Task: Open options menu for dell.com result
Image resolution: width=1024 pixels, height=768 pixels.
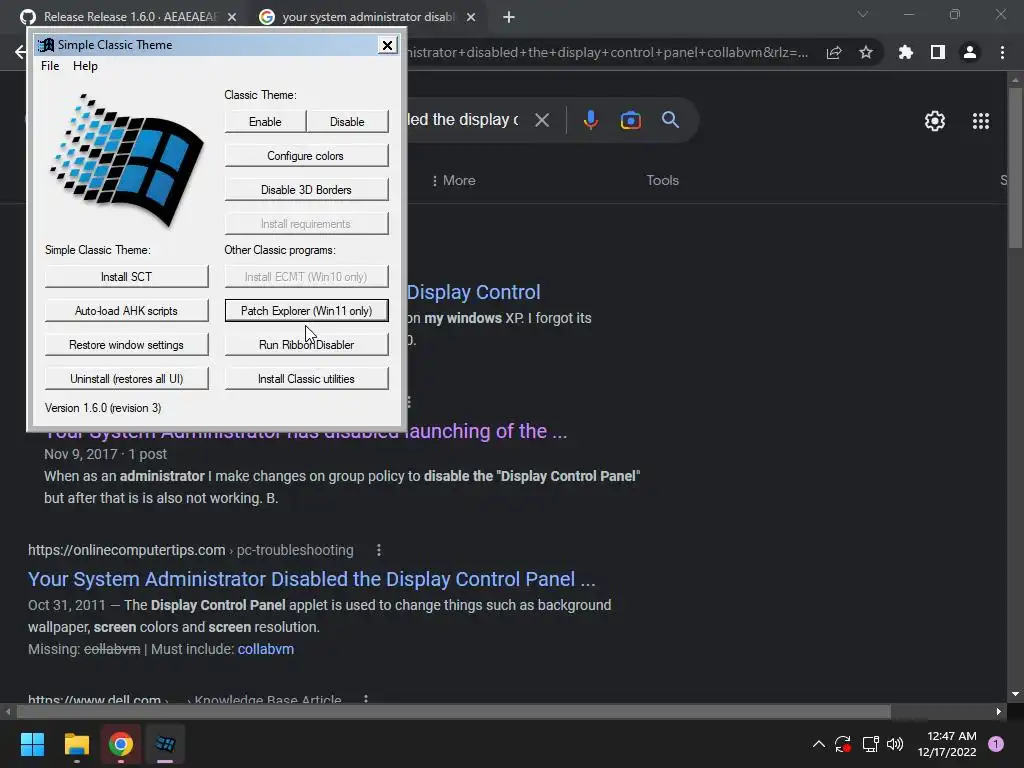Action: (x=366, y=699)
